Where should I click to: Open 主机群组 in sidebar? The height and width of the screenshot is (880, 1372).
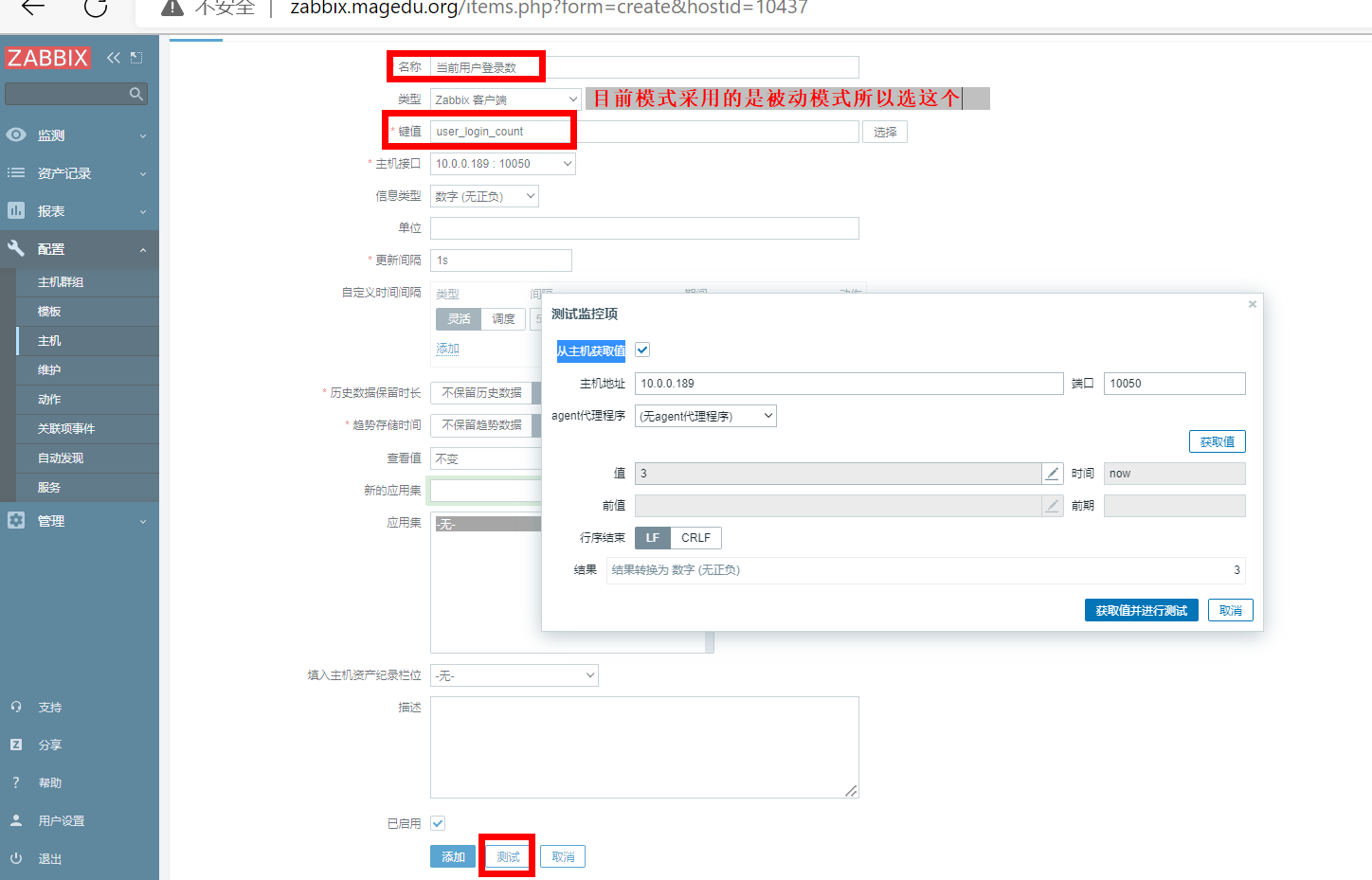coord(61,282)
